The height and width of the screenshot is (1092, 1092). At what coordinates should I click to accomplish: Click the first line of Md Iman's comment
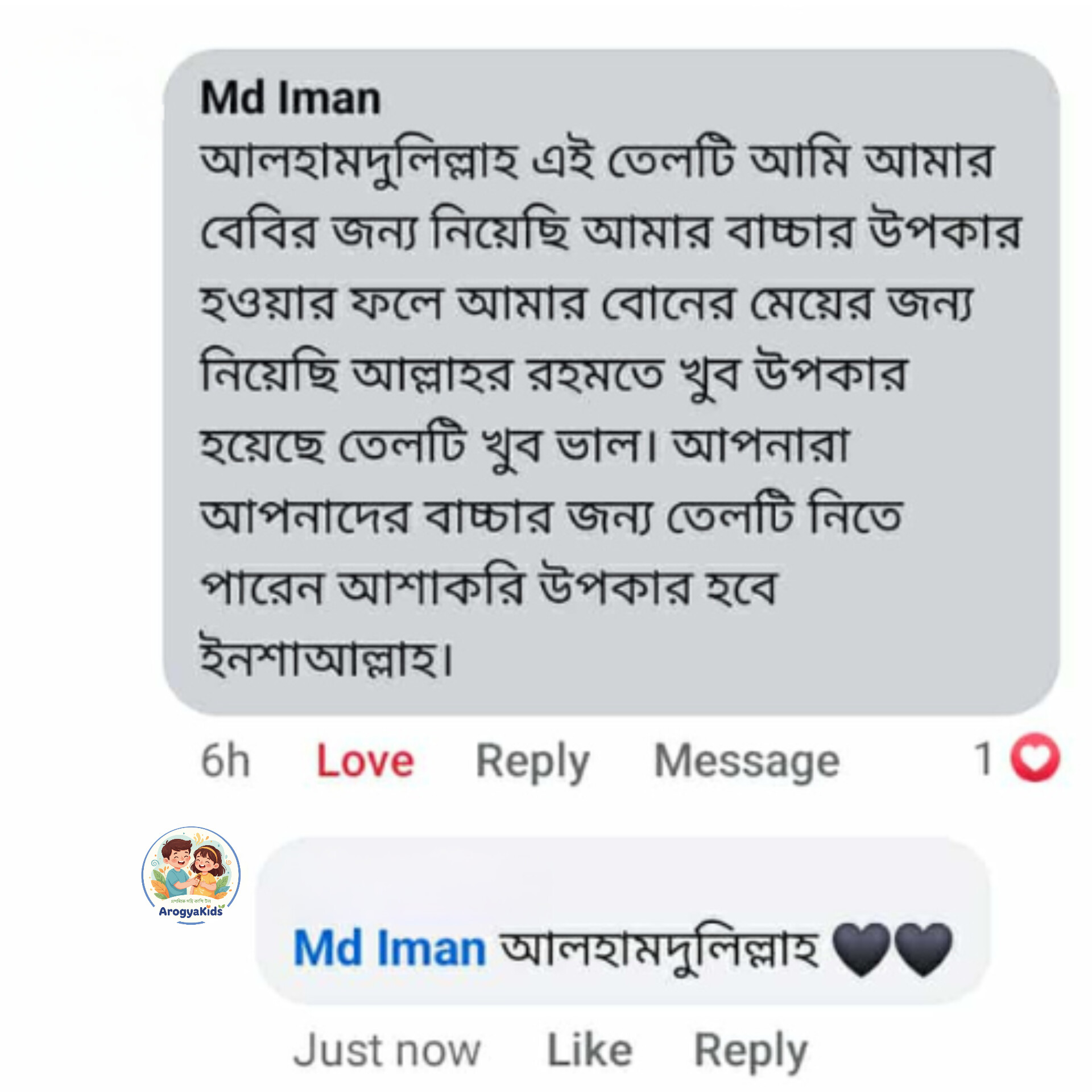[597, 160]
